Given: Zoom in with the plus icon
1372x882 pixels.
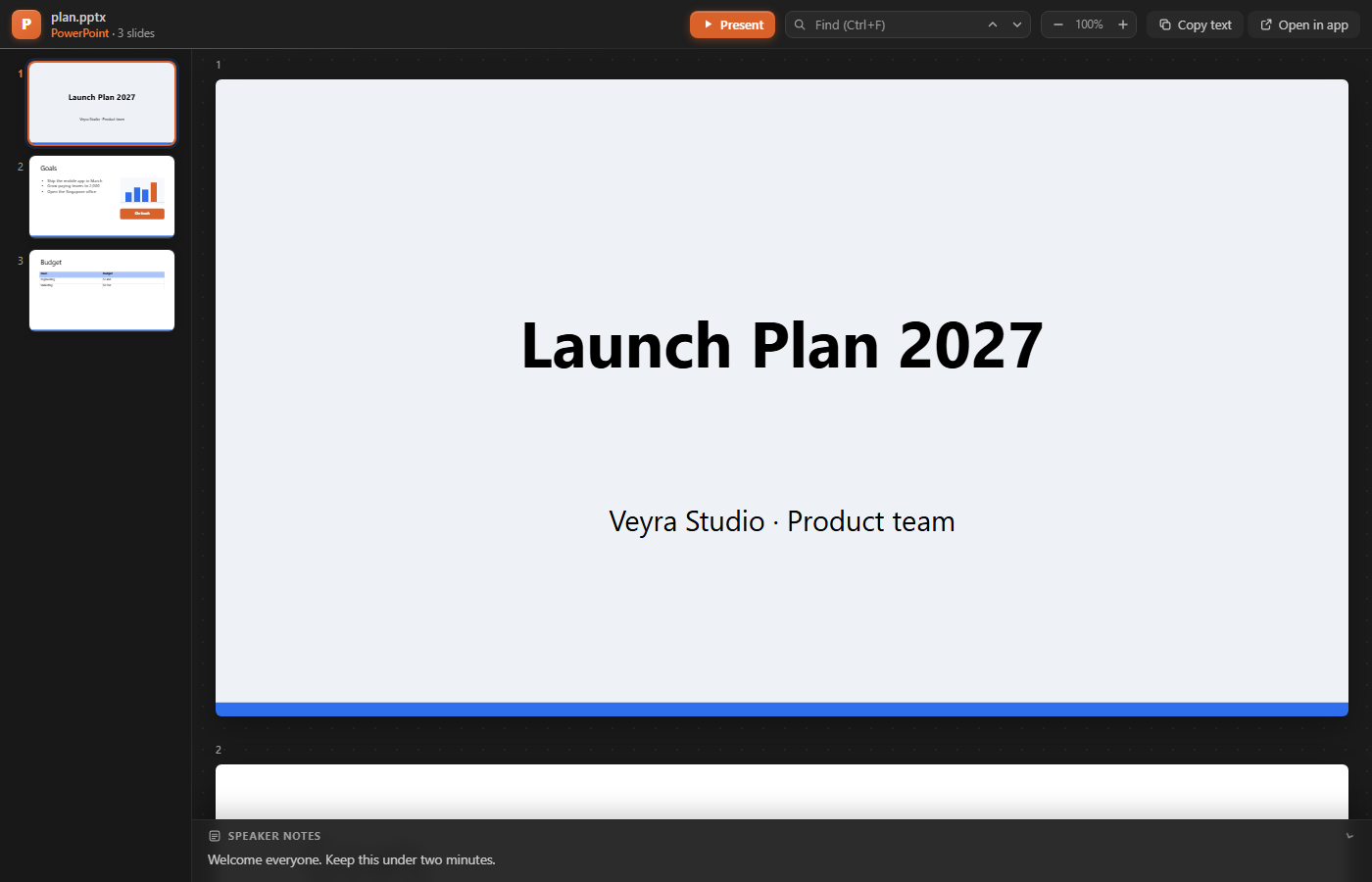Looking at the screenshot, I should [1123, 24].
